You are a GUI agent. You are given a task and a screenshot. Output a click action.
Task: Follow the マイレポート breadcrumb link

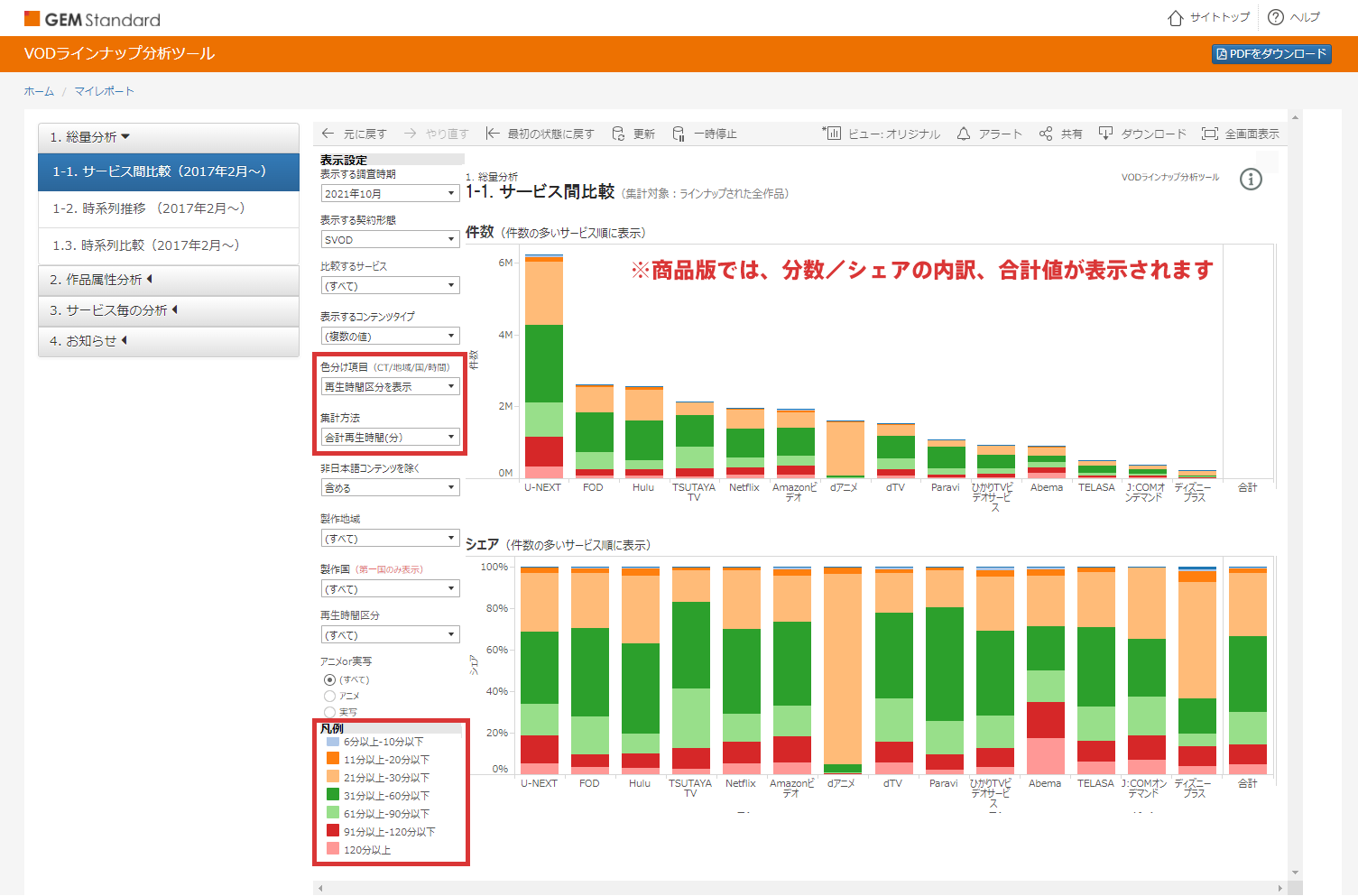click(x=104, y=91)
